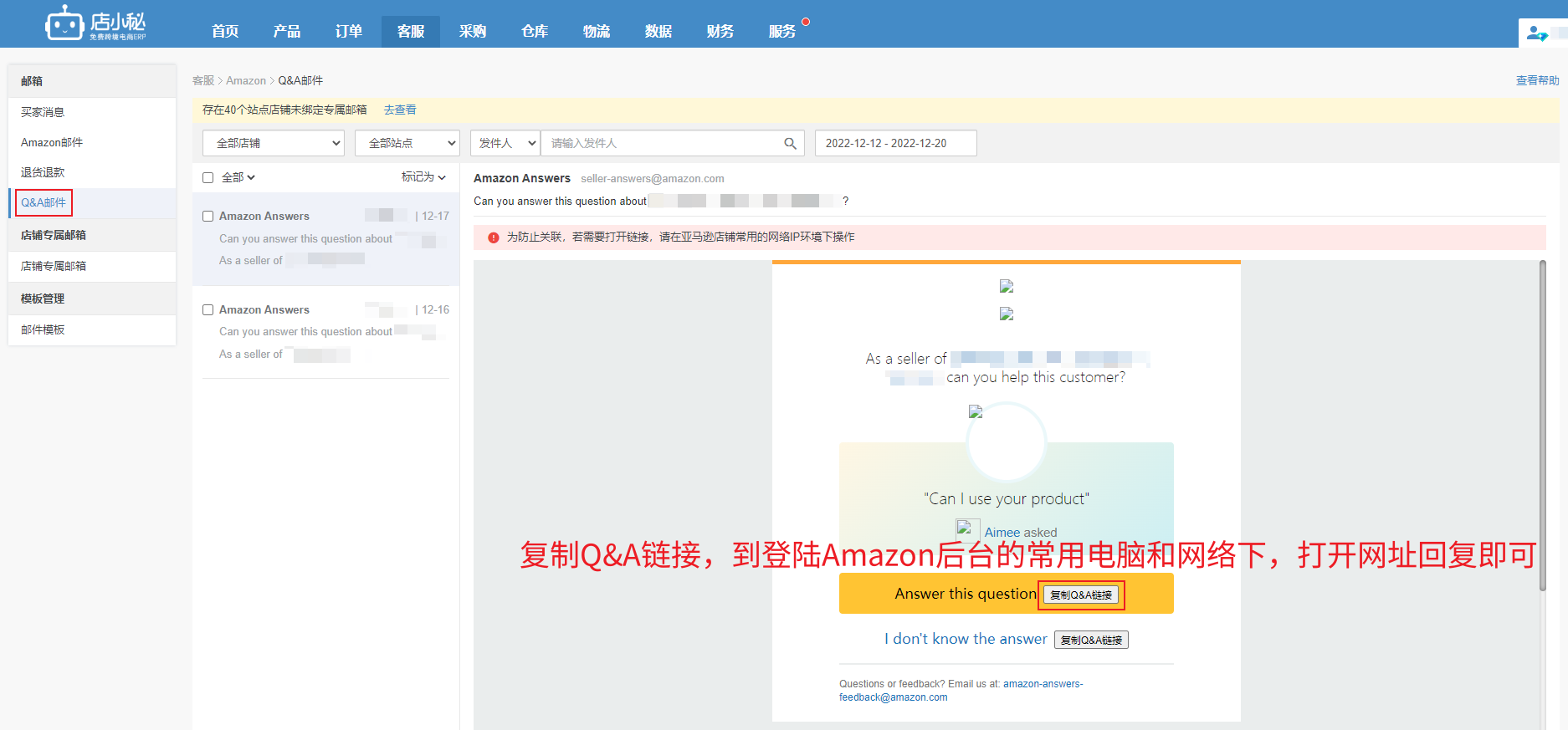Image resolution: width=1568 pixels, height=730 pixels.
Task: Select Q&A邮件 in sidebar
Action: click(x=92, y=202)
